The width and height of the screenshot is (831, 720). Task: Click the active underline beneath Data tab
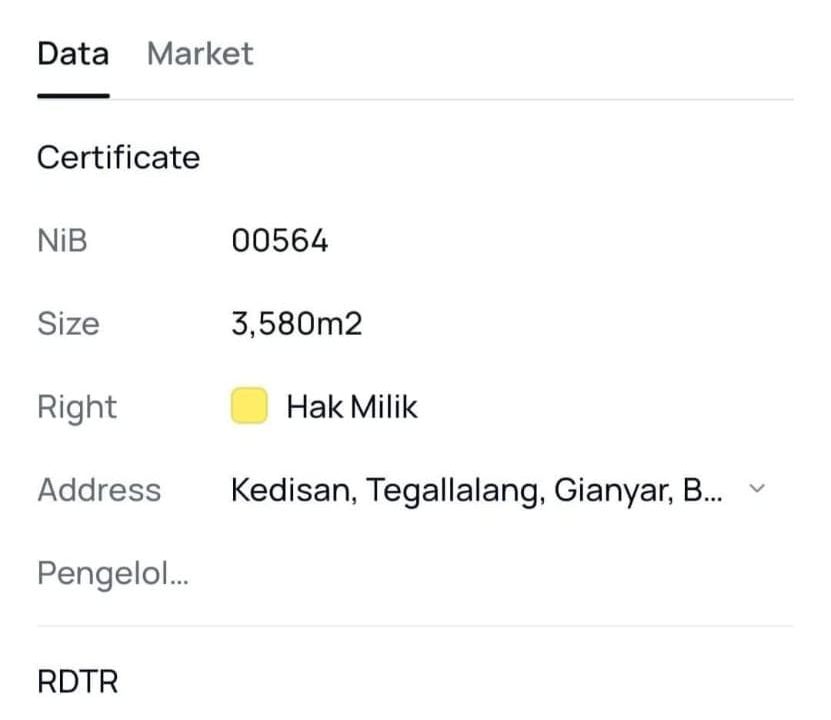tap(73, 96)
